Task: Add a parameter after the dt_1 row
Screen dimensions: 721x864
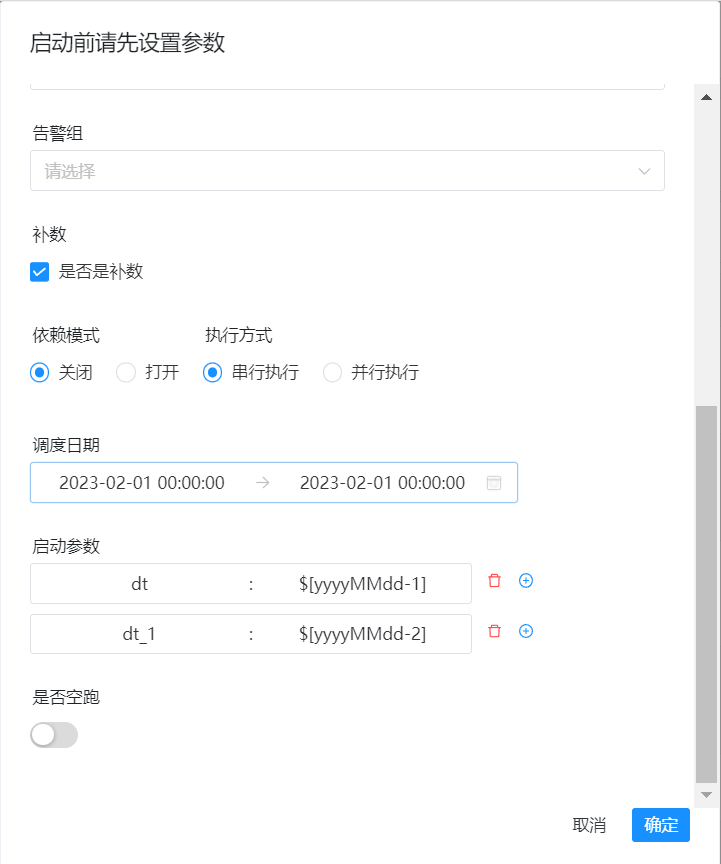Action: (x=526, y=631)
